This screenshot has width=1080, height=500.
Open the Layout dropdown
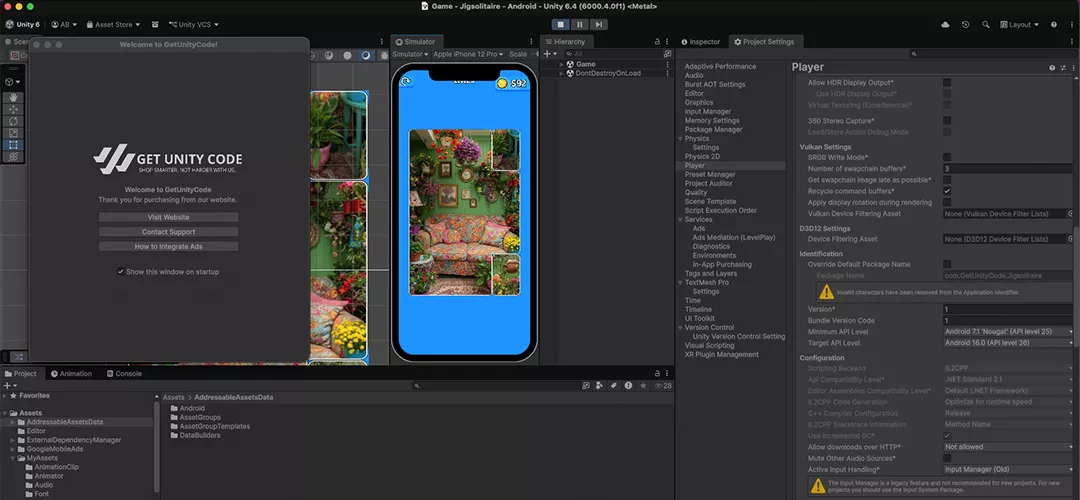pyautogui.click(x=1021, y=24)
